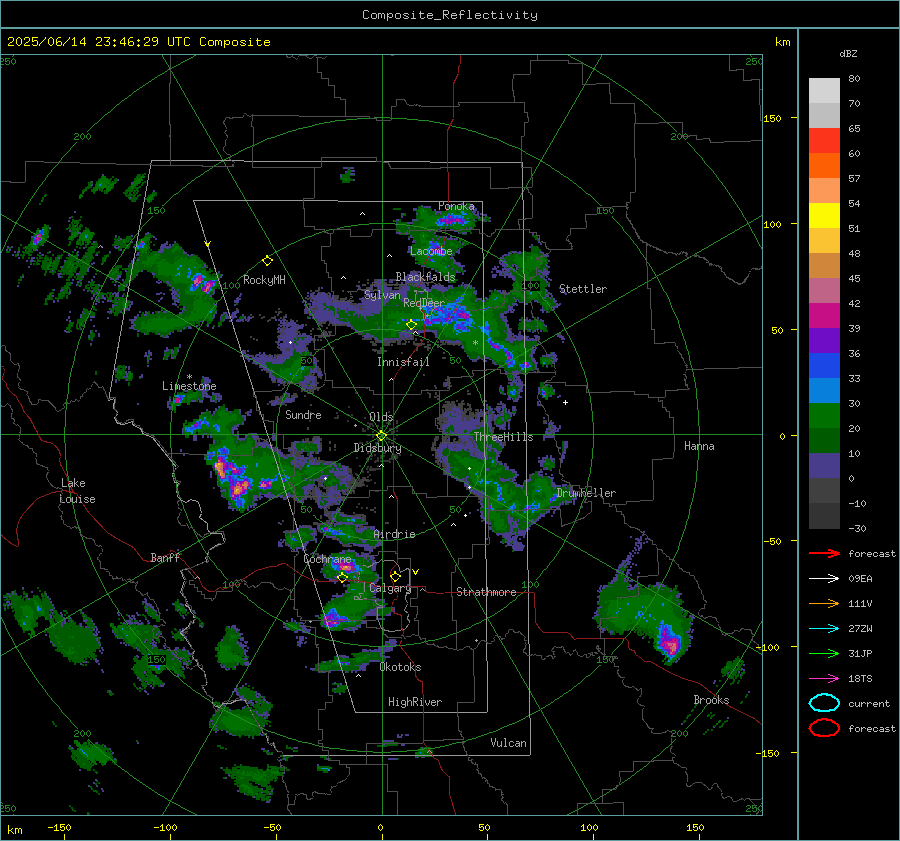Click the 09EA legend label text
The height and width of the screenshot is (841, 900).
pos(860,579)
